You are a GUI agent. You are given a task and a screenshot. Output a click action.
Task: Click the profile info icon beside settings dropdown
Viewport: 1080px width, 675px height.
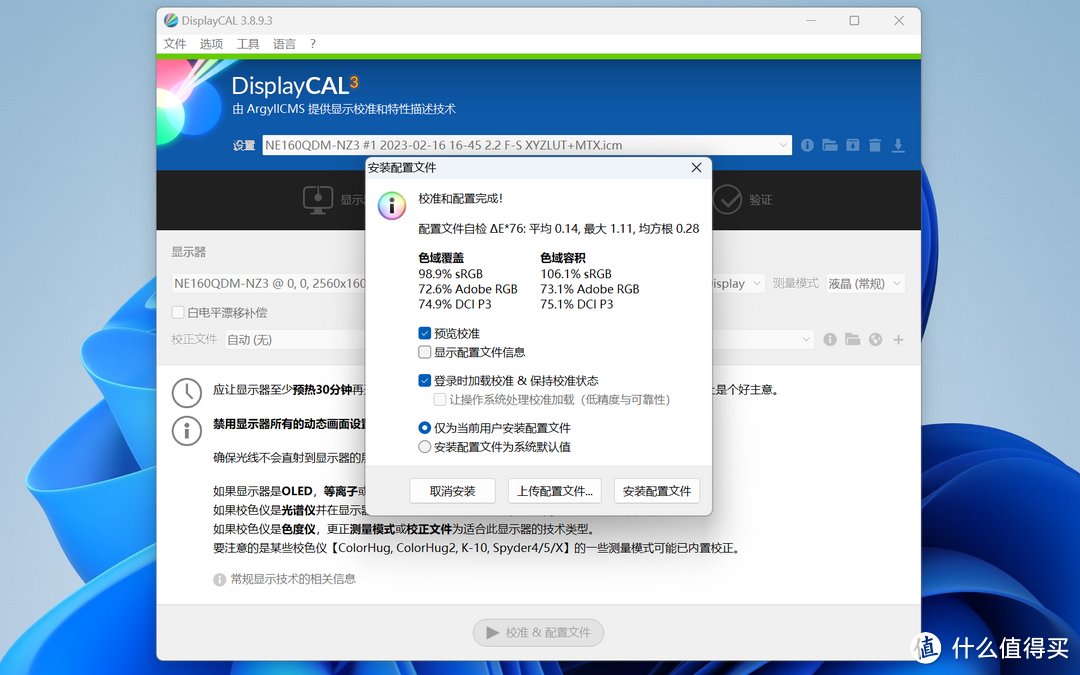click(x=807, y=145)
